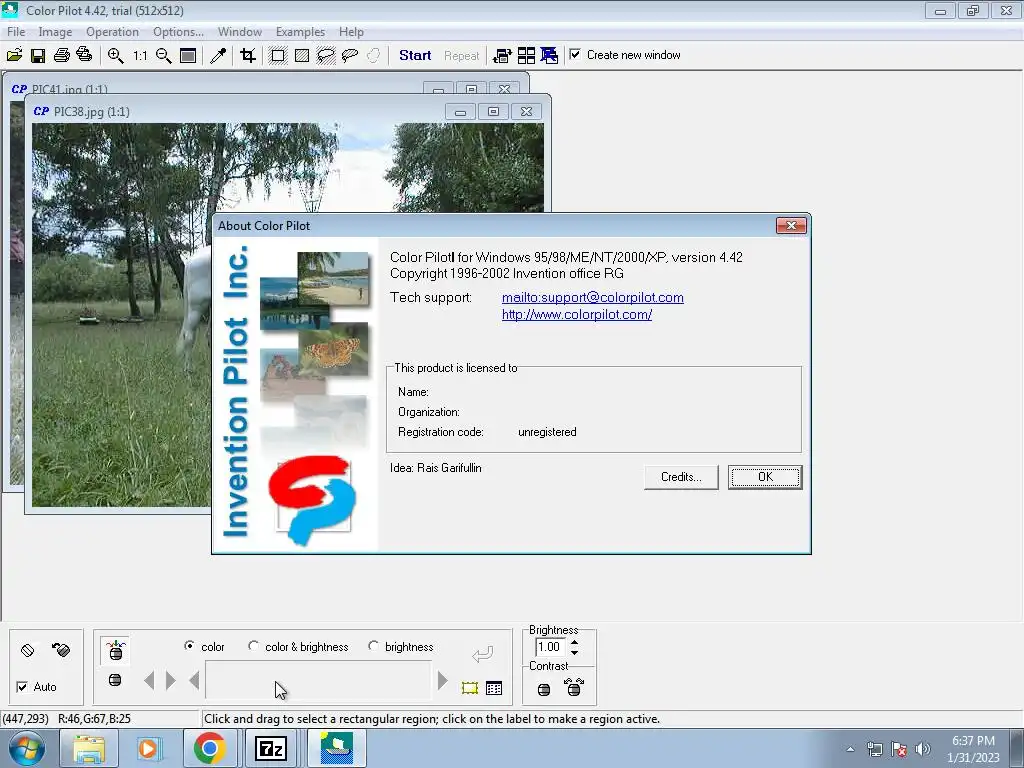
Task: Open Windows Start menu orb
Action: (x=26, y=748)
